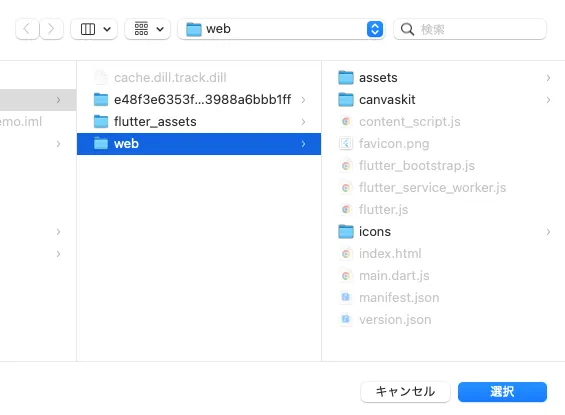This screenshot has width=565, height=415.
Task: Expand the icons folder chevron
Action: click(x=548, y=232)
